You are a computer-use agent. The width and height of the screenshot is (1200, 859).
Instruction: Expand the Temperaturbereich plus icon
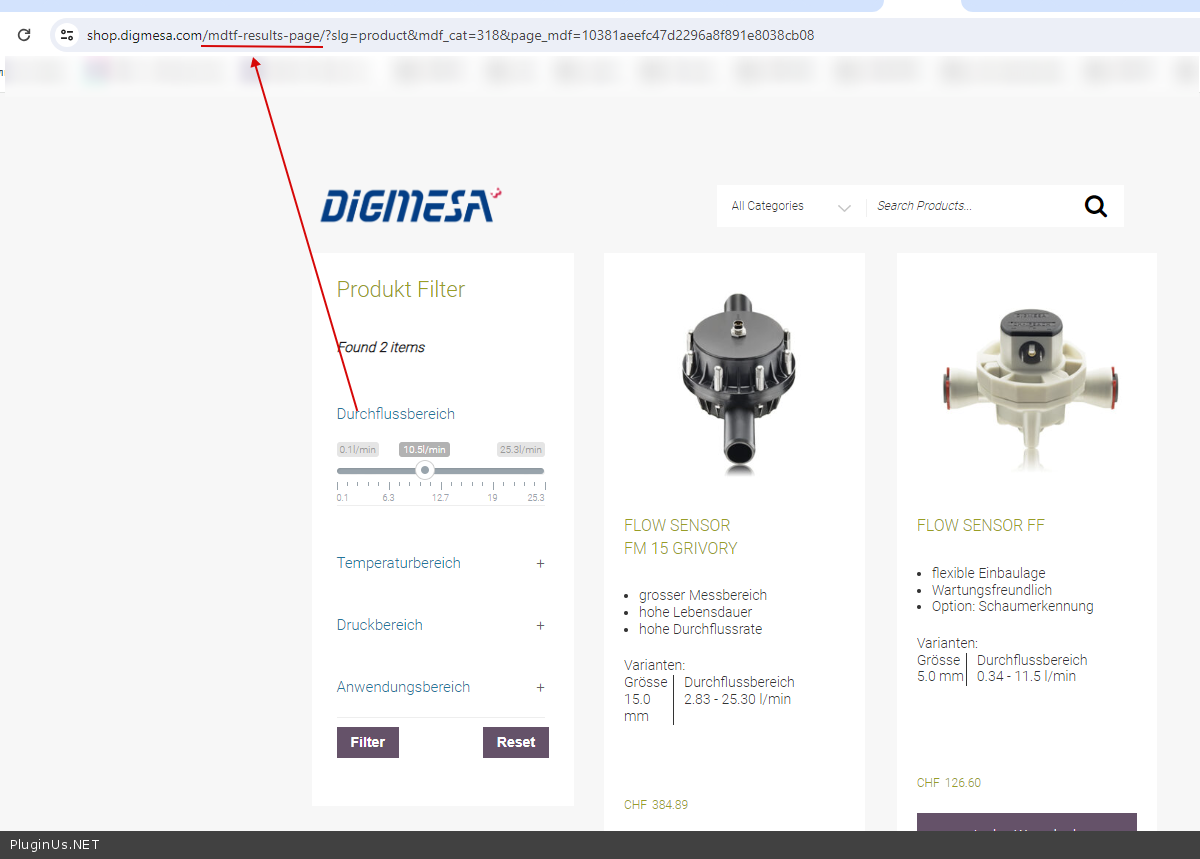(x=540, y=564)
